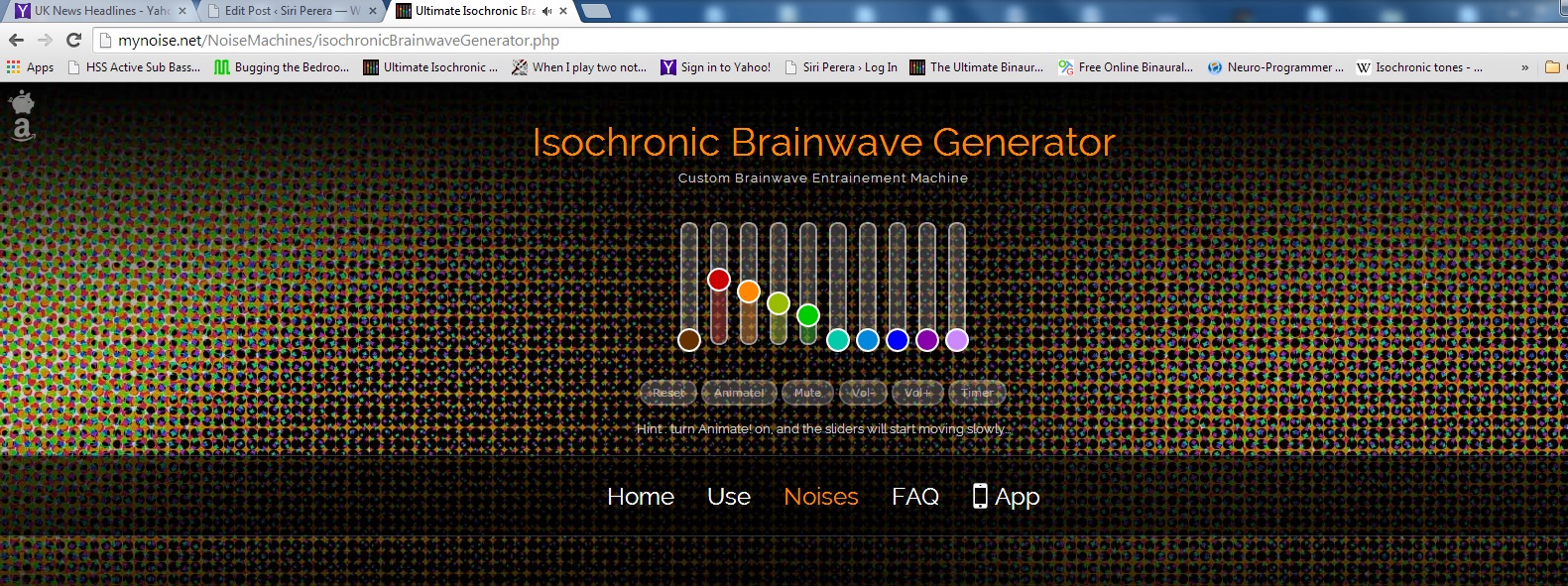Expand the bookmarks overflow chevron
Image resolution: width=1568 pixels, height=586 pixels.
coord(1524,67)
